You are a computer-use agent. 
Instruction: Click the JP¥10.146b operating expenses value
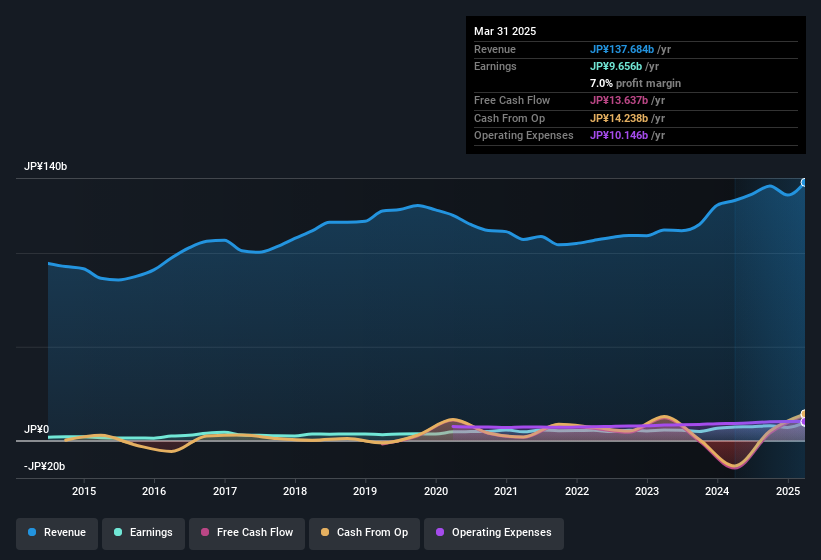point(619,136)
